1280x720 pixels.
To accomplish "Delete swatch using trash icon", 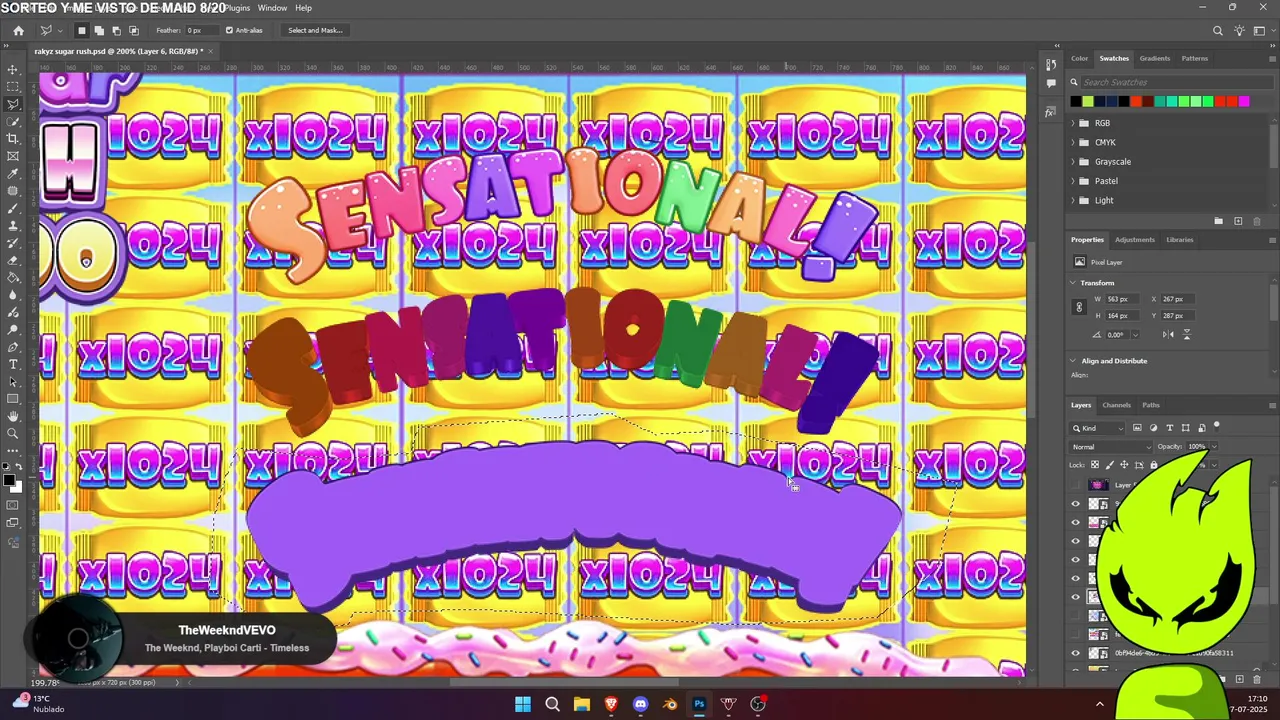I will [1257, 221].
